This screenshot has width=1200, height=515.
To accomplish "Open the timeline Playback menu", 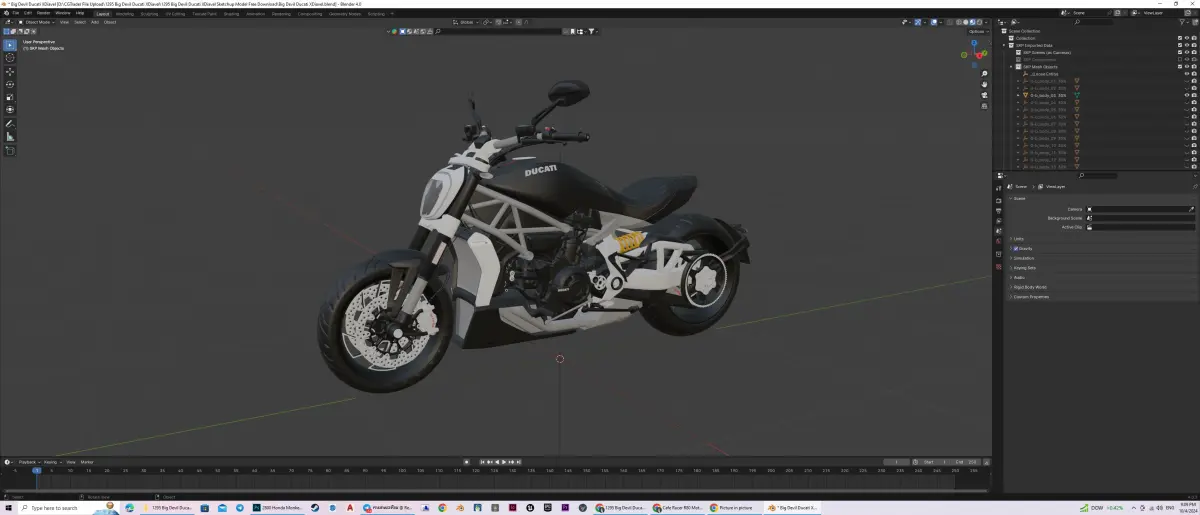I will pyautogui.click(x=28, y=462).
